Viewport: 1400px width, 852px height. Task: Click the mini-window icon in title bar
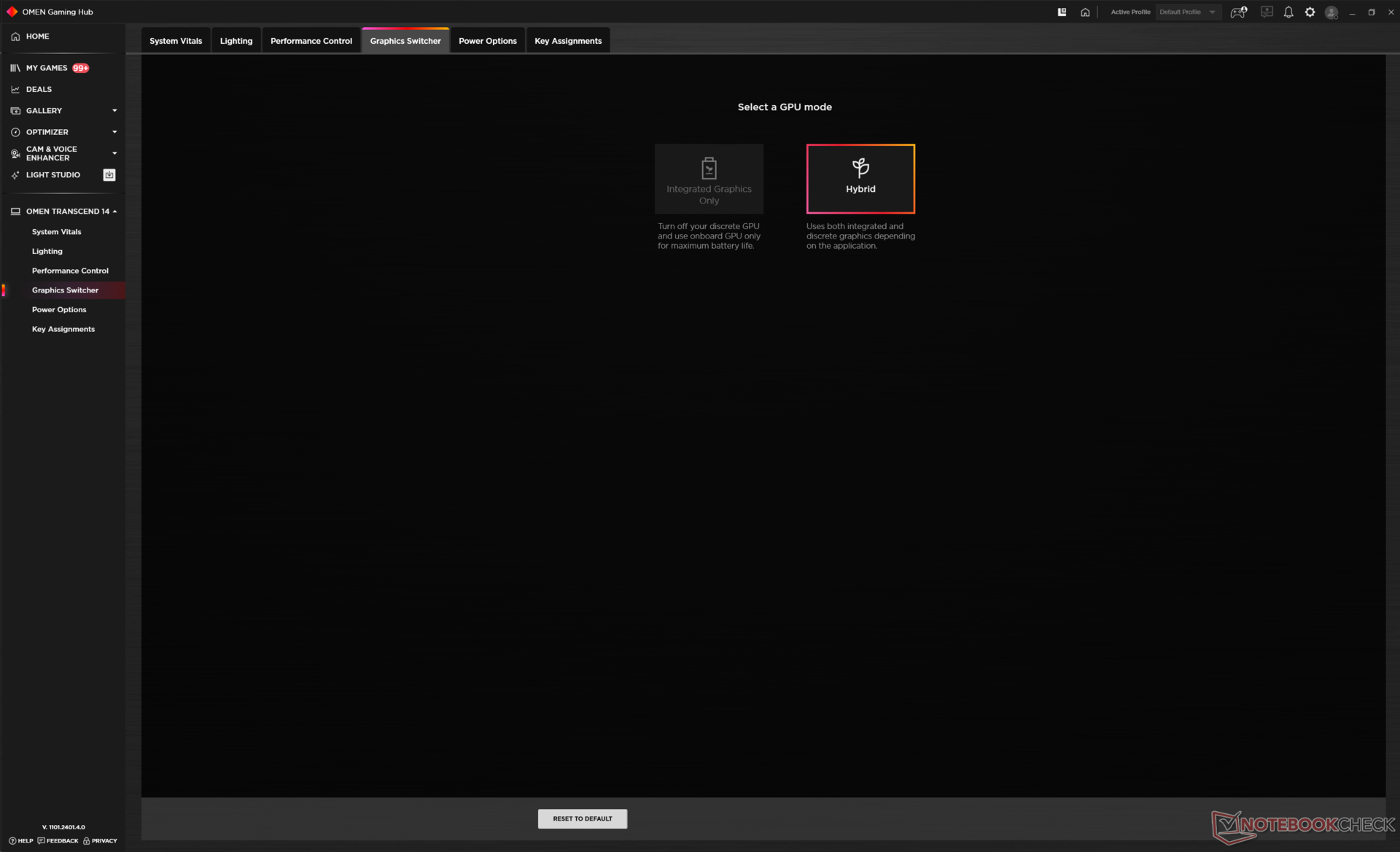[x=1062, y=12]
